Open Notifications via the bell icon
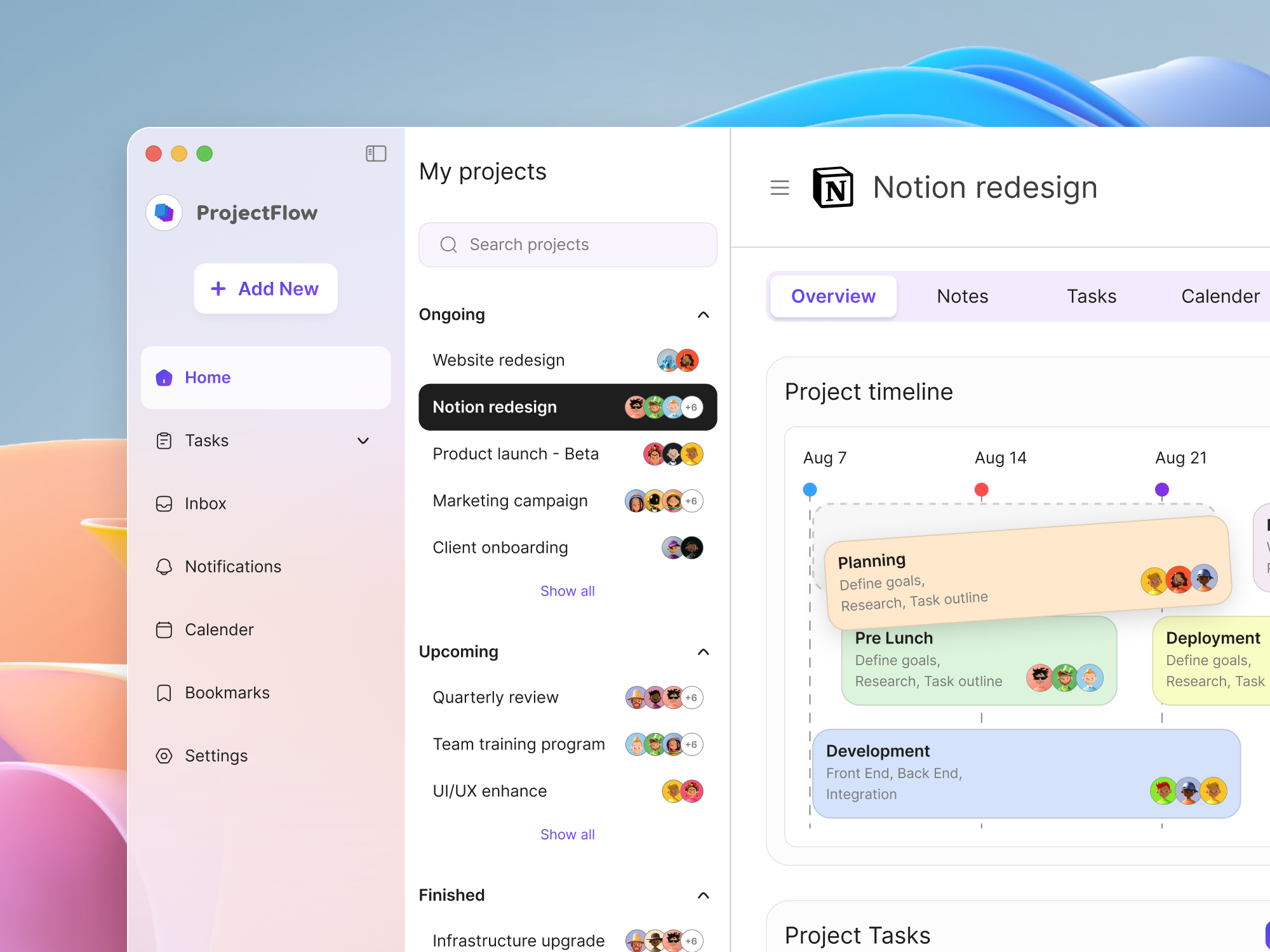This screenshot has height=952, width=1270. click(164, 567)
